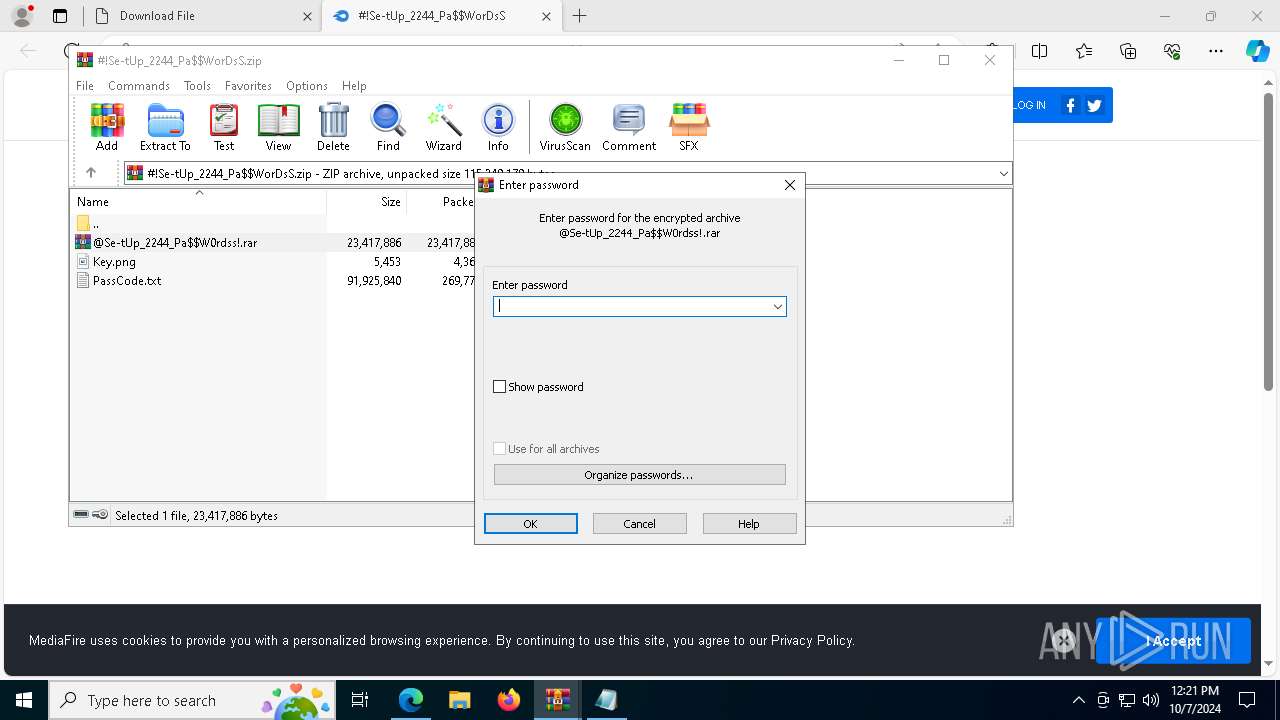The height and width of the screenshot is (720, 1280).
Task: Open Edge split screen icon
Action: point(1040,51)
